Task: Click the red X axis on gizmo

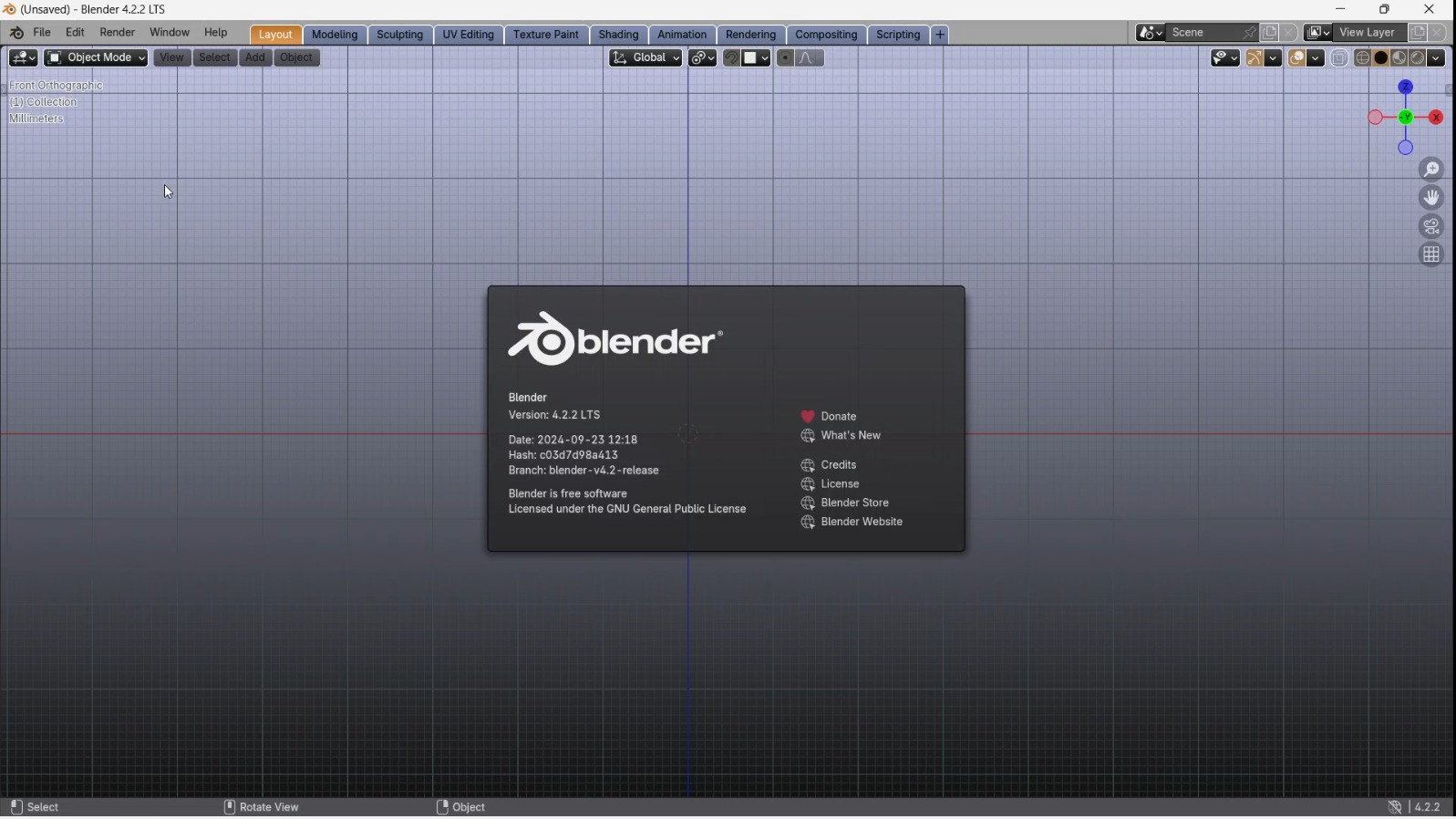Action: (x=1438, y=118)
